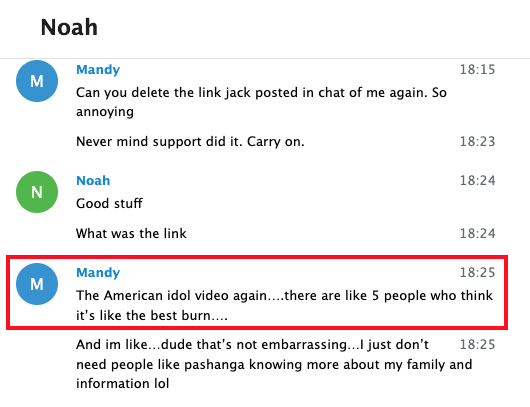Select the 18:25 timestamp inside the red-outlined message

coord(477,272)
